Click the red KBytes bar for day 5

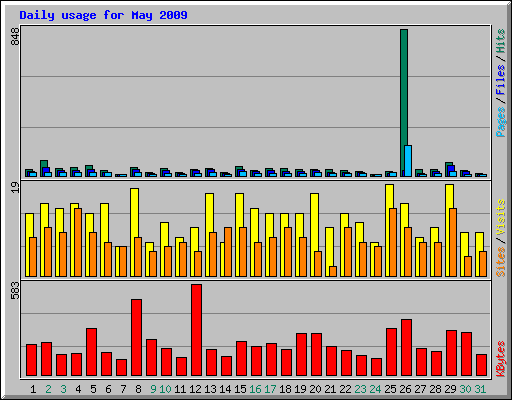(91, 352)
